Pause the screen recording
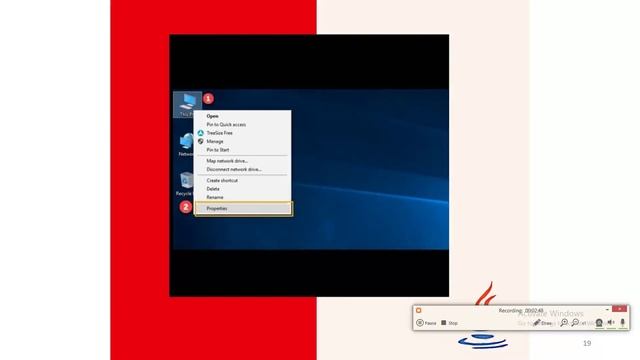The image size is (640, 360). (x=426, y=323)
